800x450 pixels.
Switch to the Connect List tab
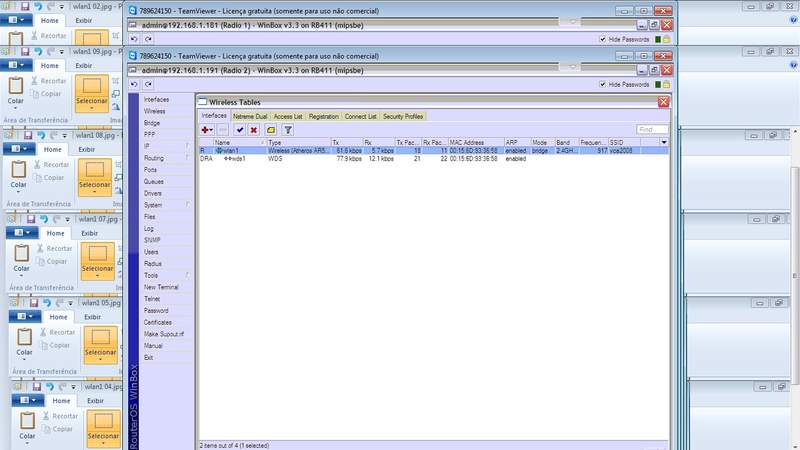[360, 116]
